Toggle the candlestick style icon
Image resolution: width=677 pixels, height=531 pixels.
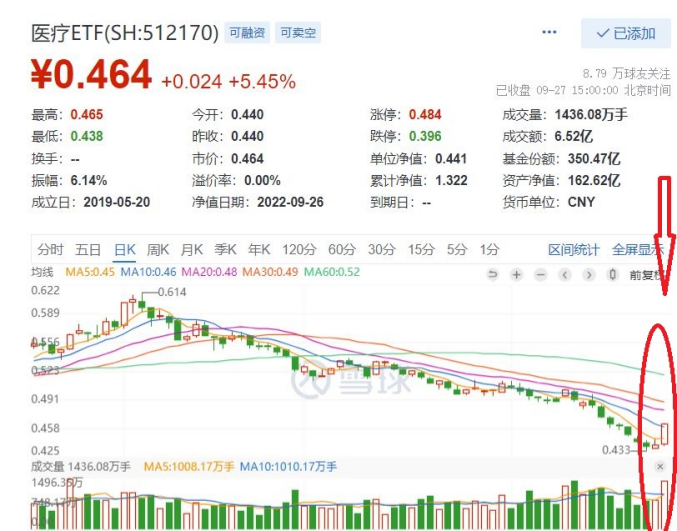tap(612, 275)
